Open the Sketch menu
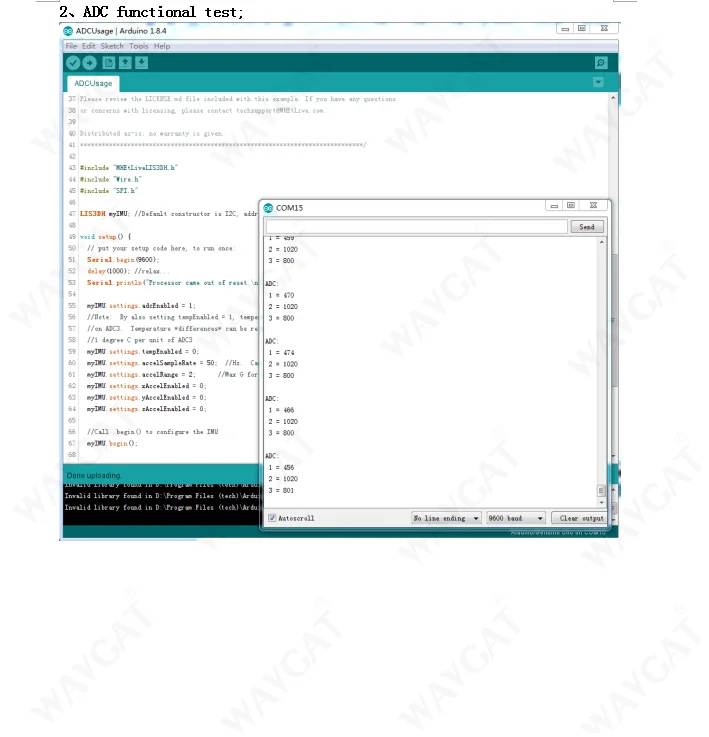The height and width of the screenshot is (737, 709). point(112,46)
